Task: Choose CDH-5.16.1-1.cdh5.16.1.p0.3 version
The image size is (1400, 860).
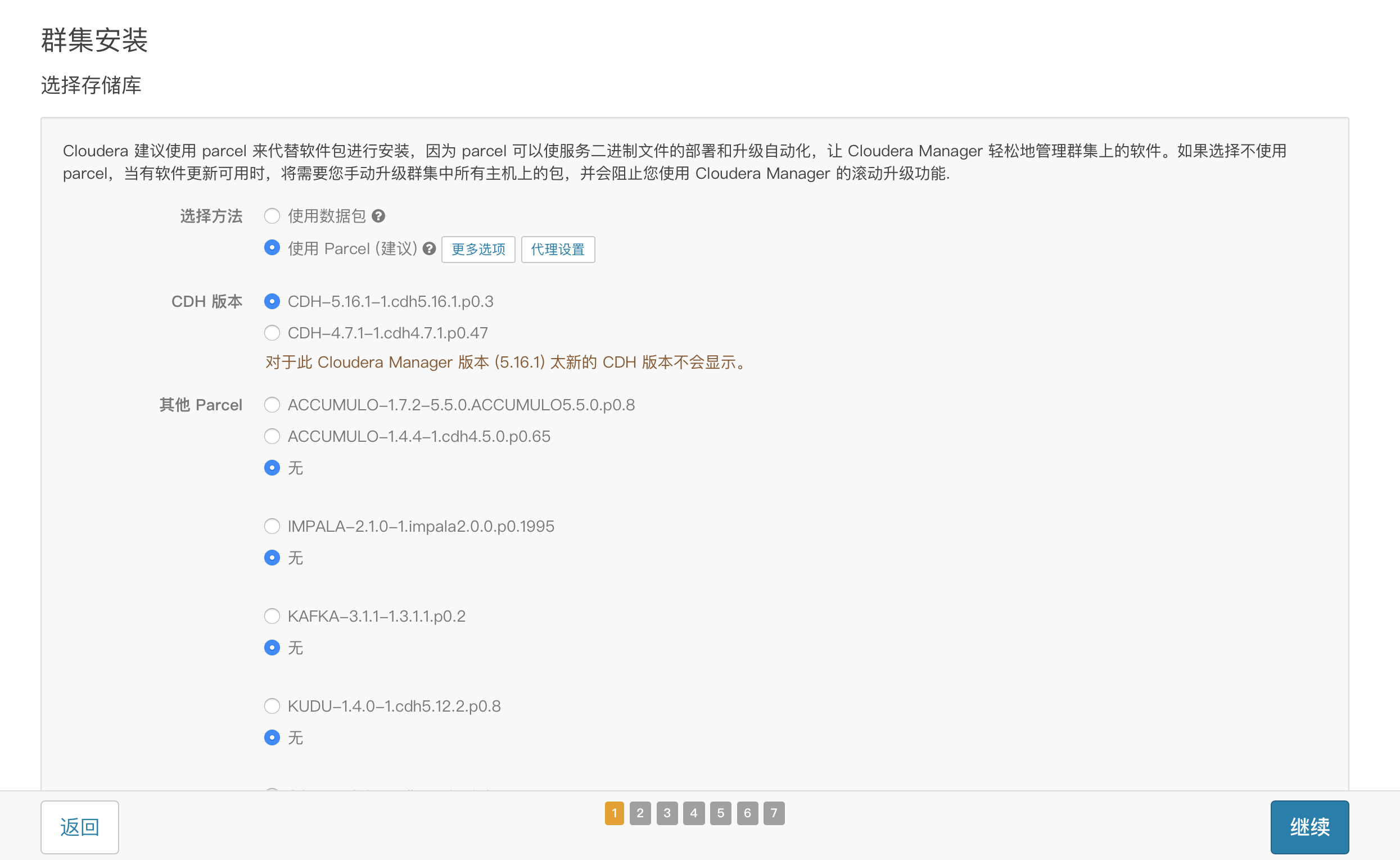Action: (x=272, y=301)
